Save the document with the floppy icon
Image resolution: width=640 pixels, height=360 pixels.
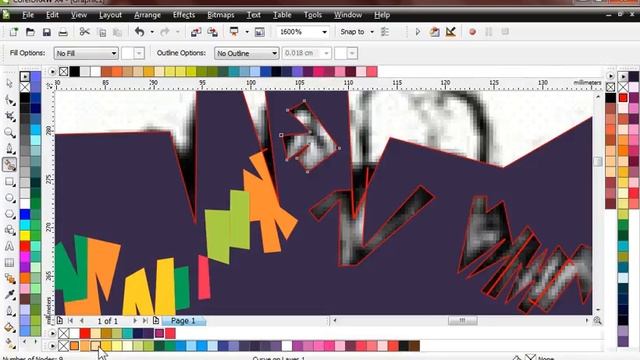point(47,32)
